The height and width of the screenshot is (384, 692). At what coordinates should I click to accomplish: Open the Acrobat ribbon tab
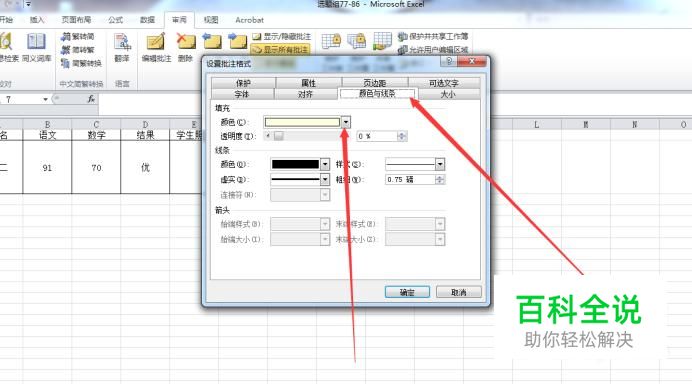point(249,20)
